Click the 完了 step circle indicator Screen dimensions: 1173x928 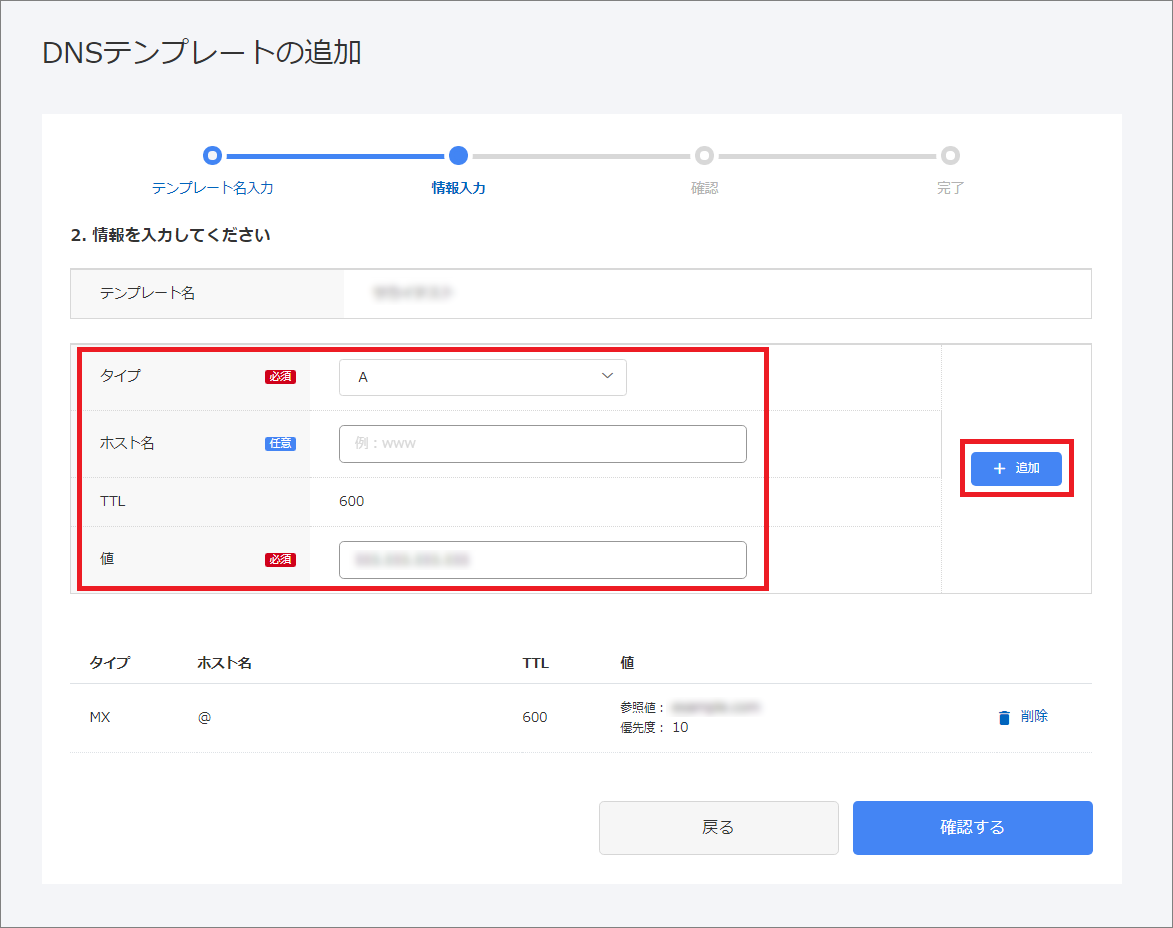[x=950, y=156]
